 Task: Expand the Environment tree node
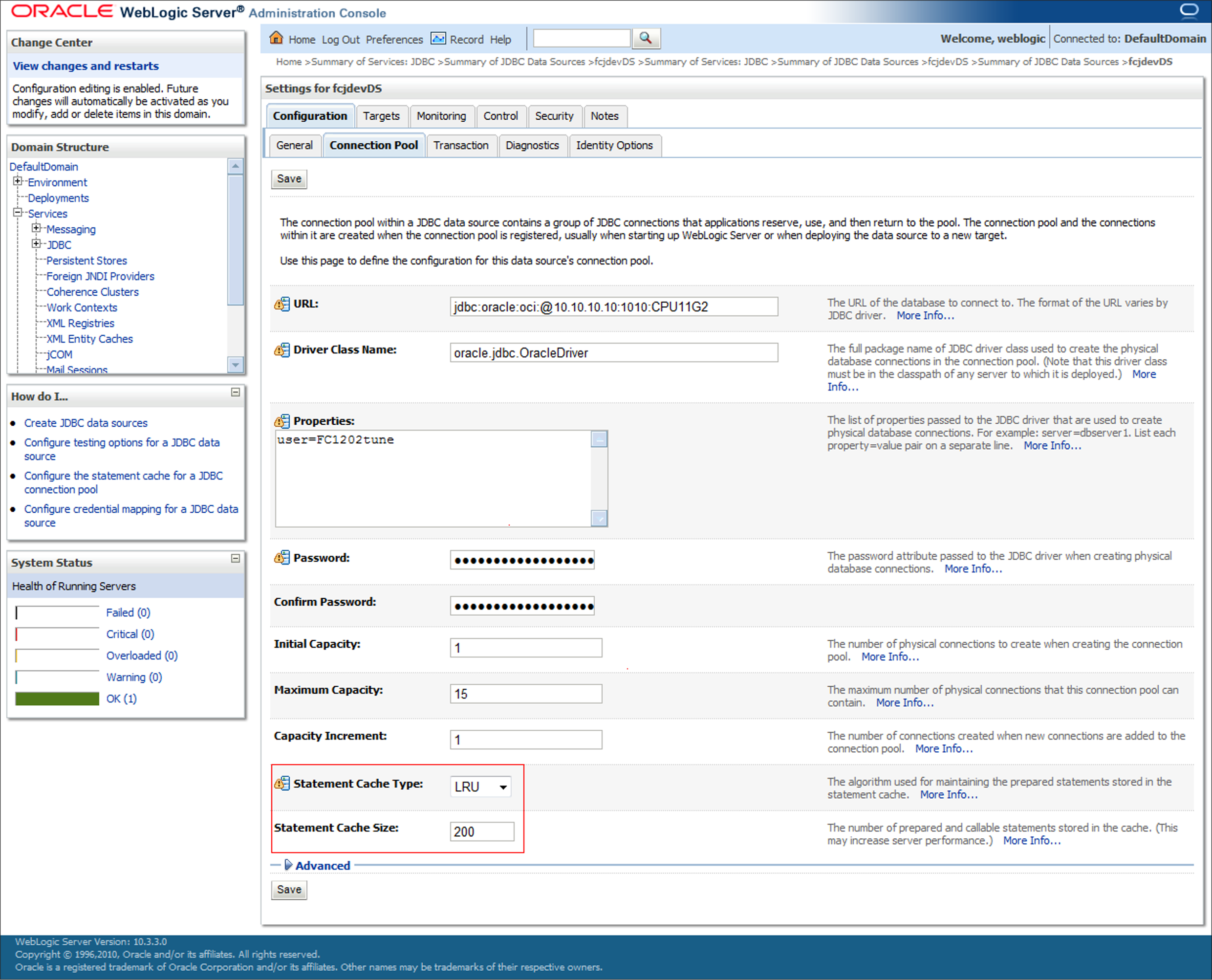pos(18,181)
